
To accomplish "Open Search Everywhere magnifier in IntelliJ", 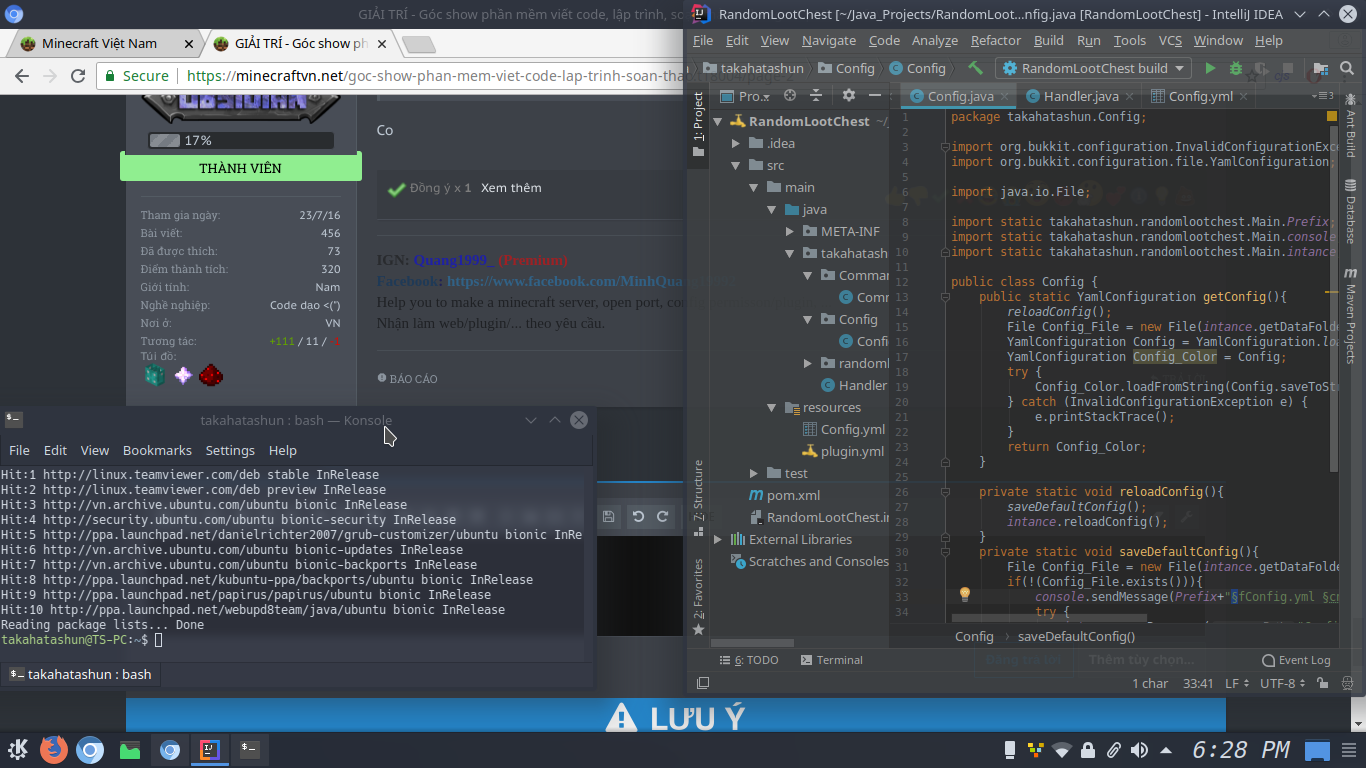I will click(x=1347, y=68).
